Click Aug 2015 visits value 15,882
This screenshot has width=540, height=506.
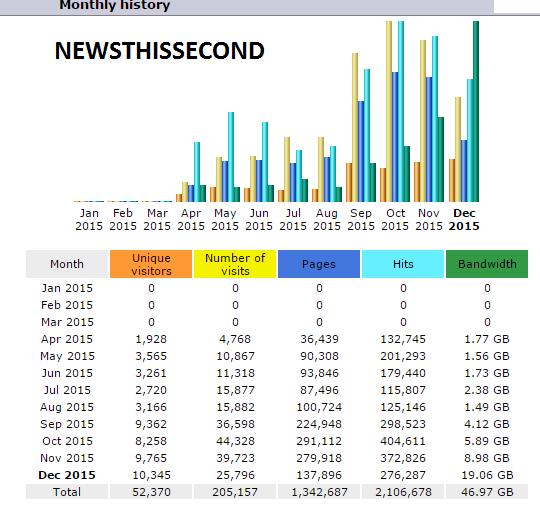[x=236, y=407]
